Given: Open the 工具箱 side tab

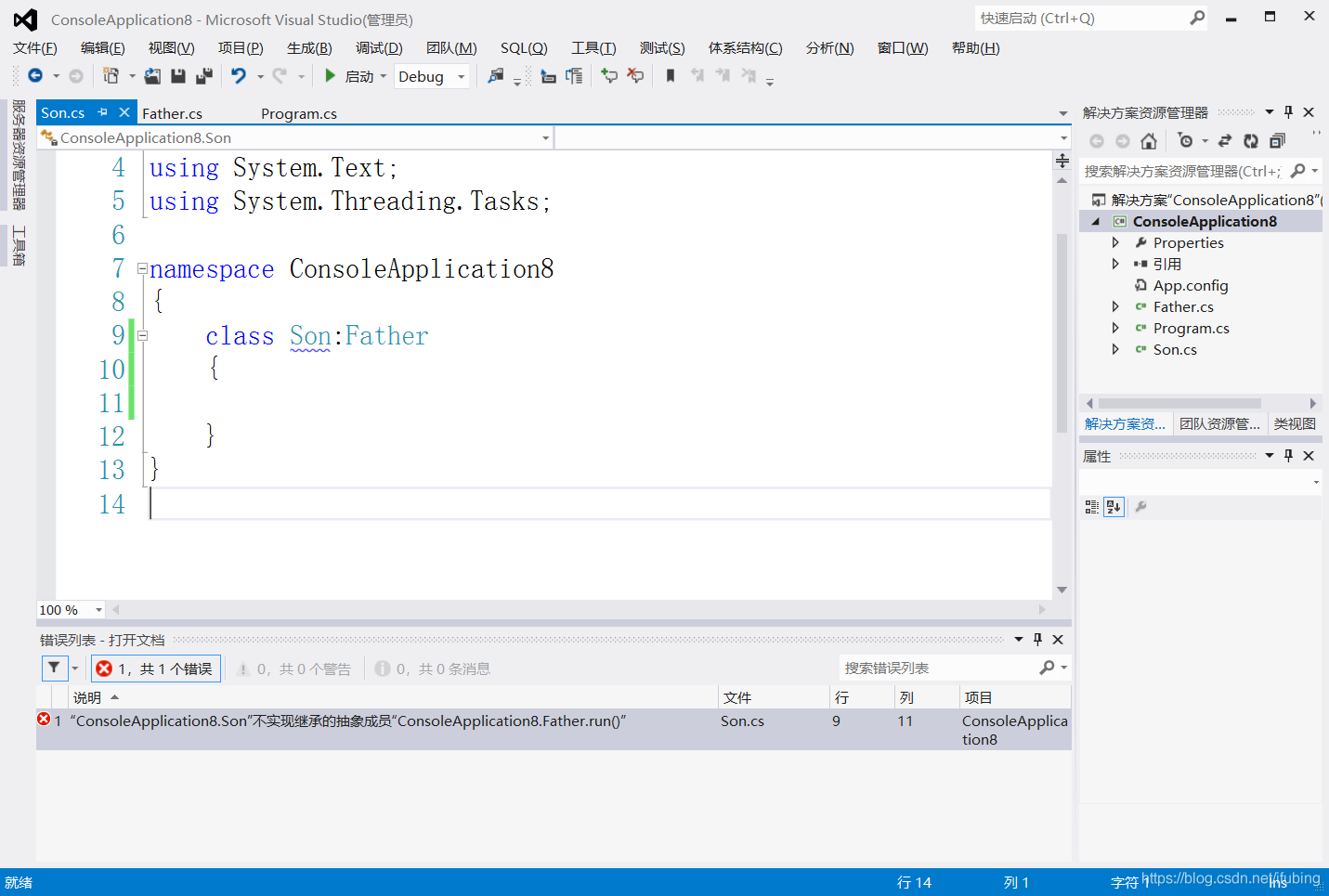Looking at the screenshot, I should pyautogui.click(x=19, y=246).
